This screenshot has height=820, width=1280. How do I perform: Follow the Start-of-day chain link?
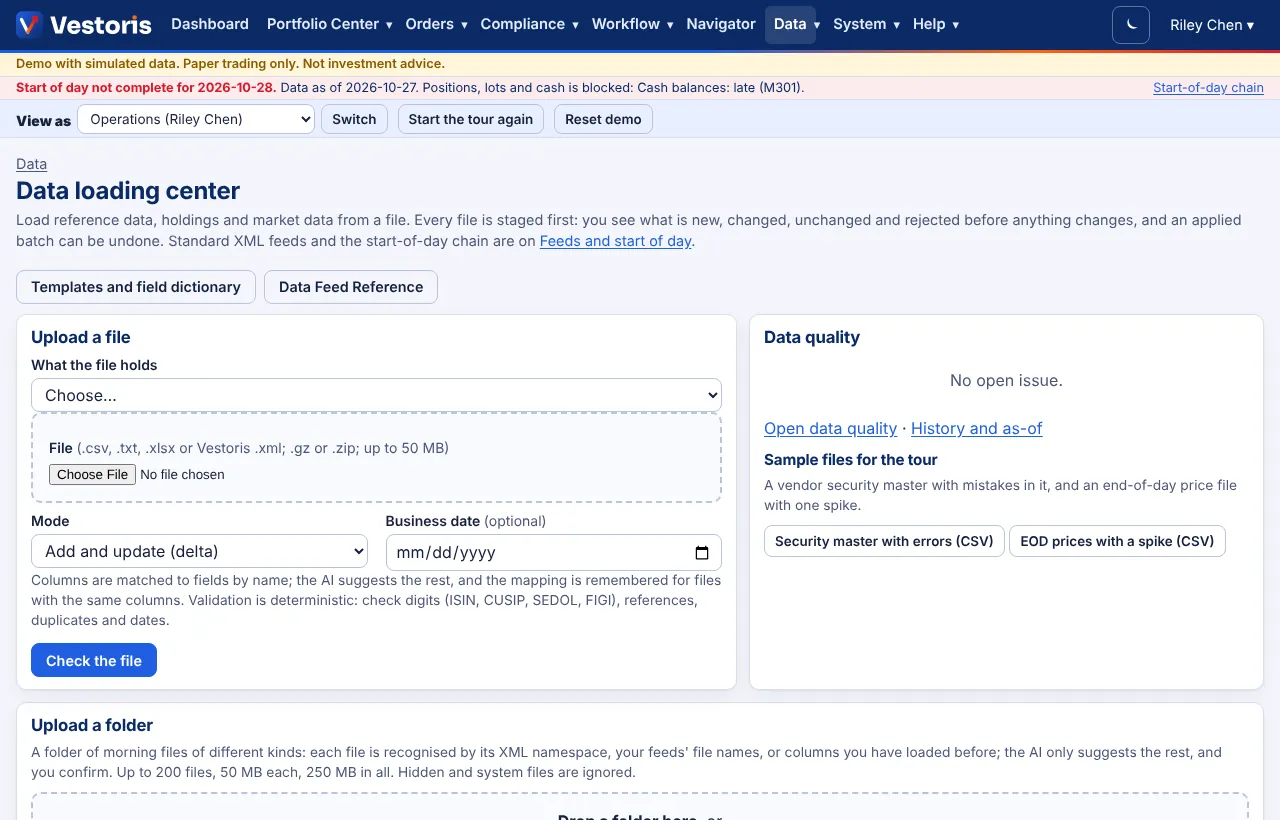pyautogui.click(x=1208, y=88)
